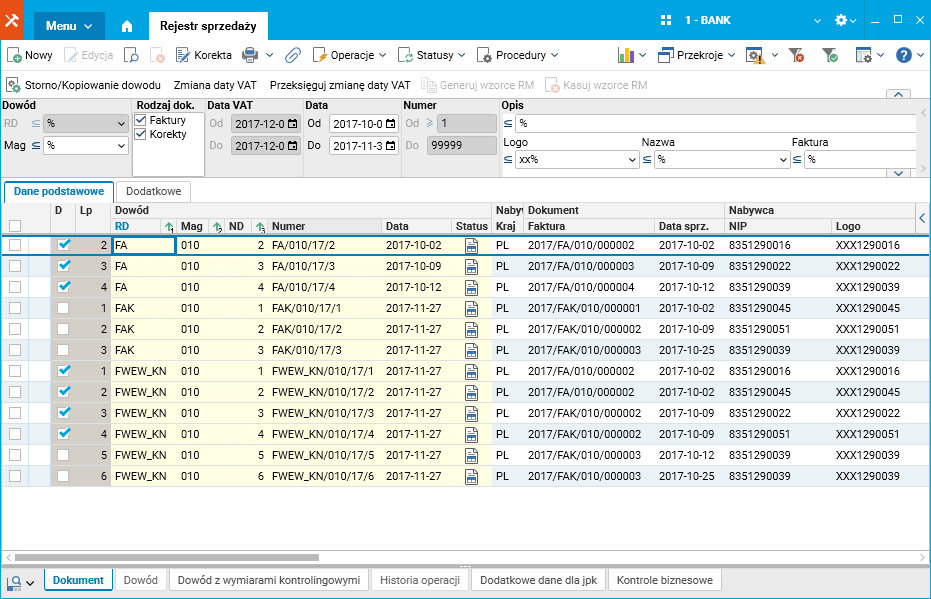
Task: Click the Opis filter input field
Action: [x=715, y=124]
